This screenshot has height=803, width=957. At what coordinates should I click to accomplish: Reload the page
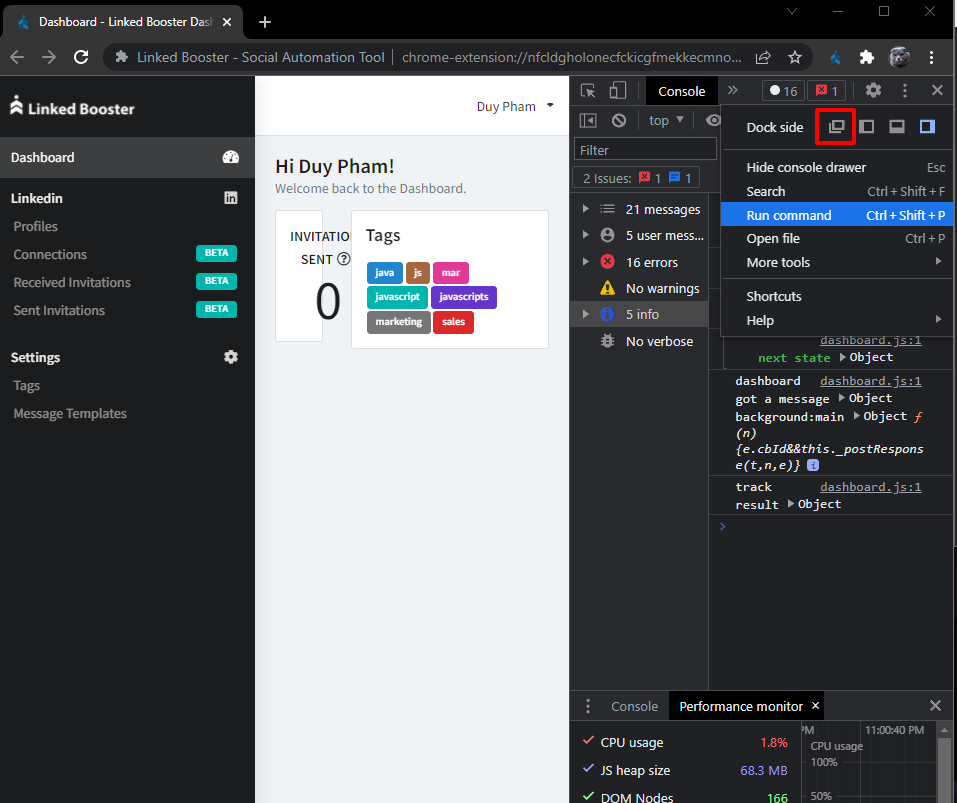tap(81, 57)
